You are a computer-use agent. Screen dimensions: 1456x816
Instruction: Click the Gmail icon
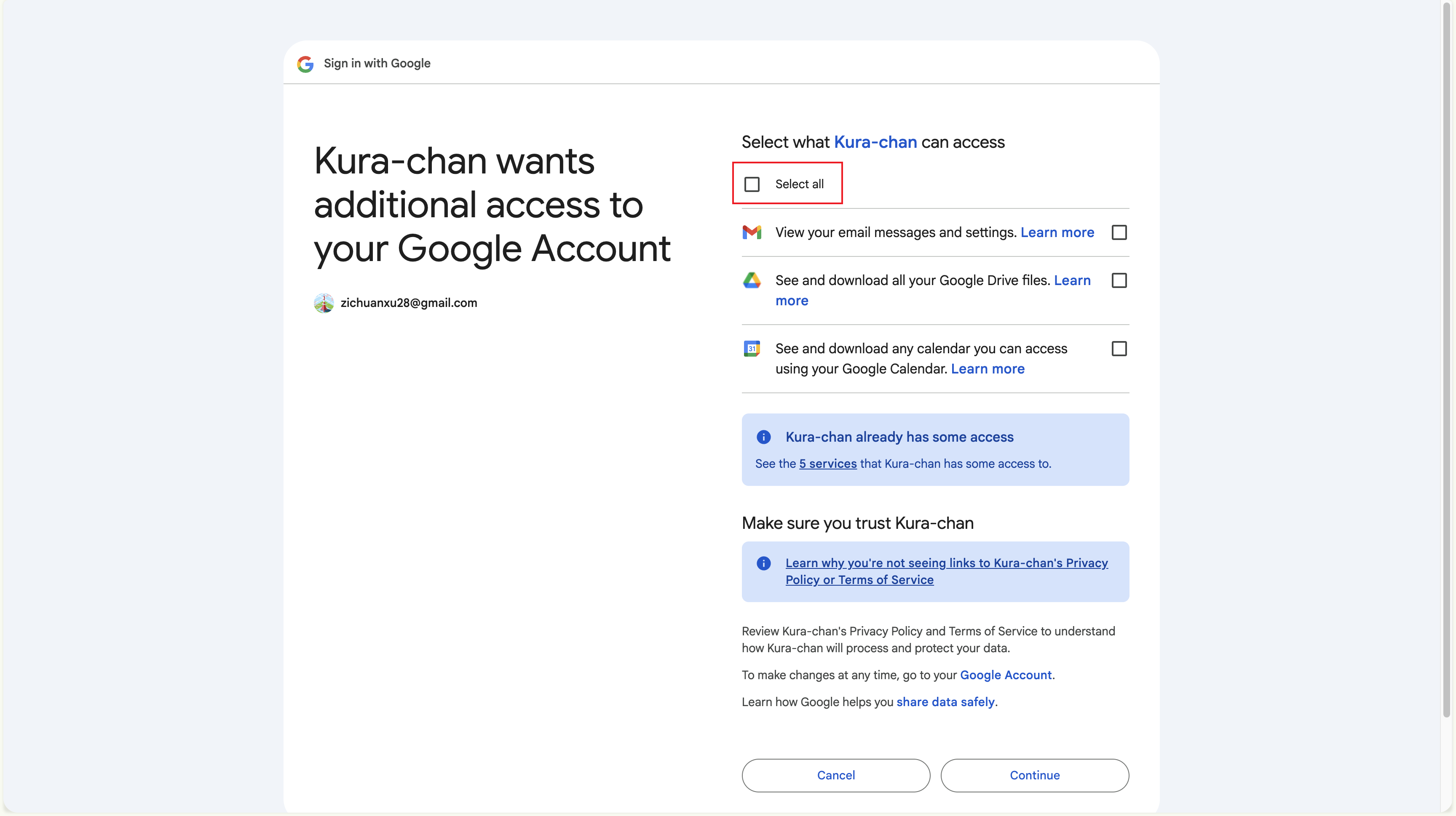pyautogui.click(x=752, y=232)
